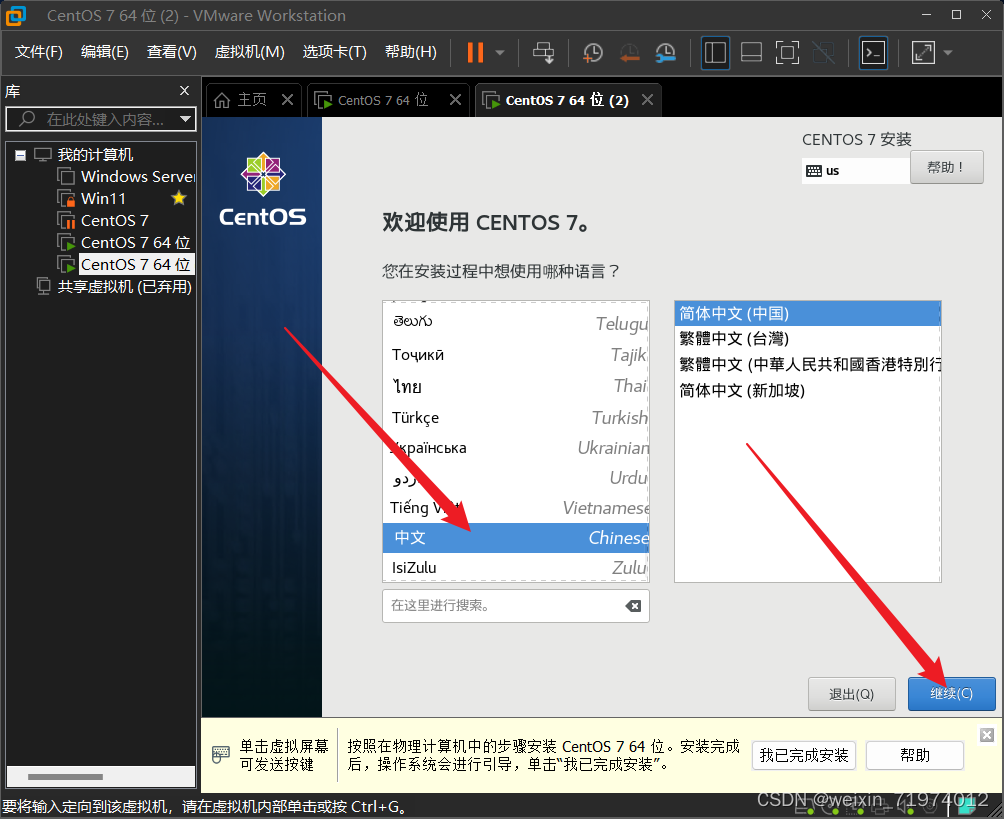Select Vietnamese in the language list

click(x=516, y=508)
